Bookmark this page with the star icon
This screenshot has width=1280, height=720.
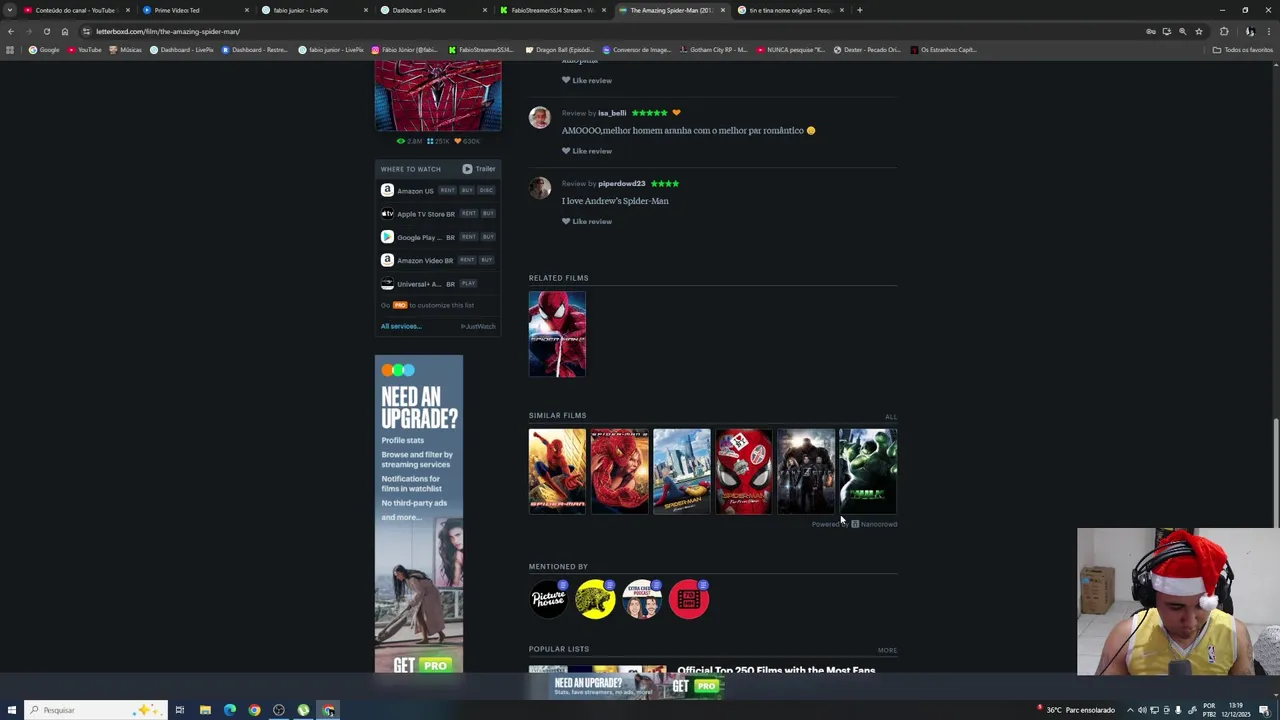click(1198, 31)
